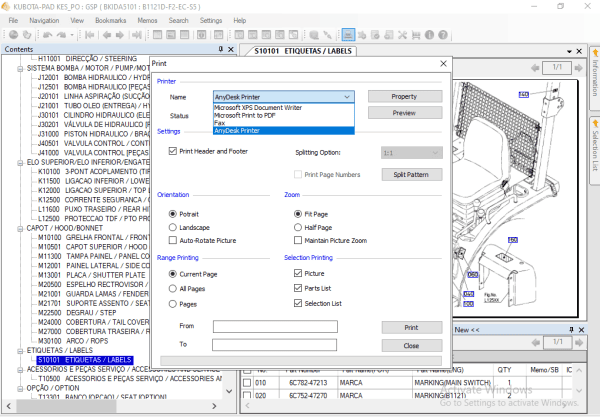Click the round information toolbar icon
Screen dimensions: 600x417
pos(429,35)
